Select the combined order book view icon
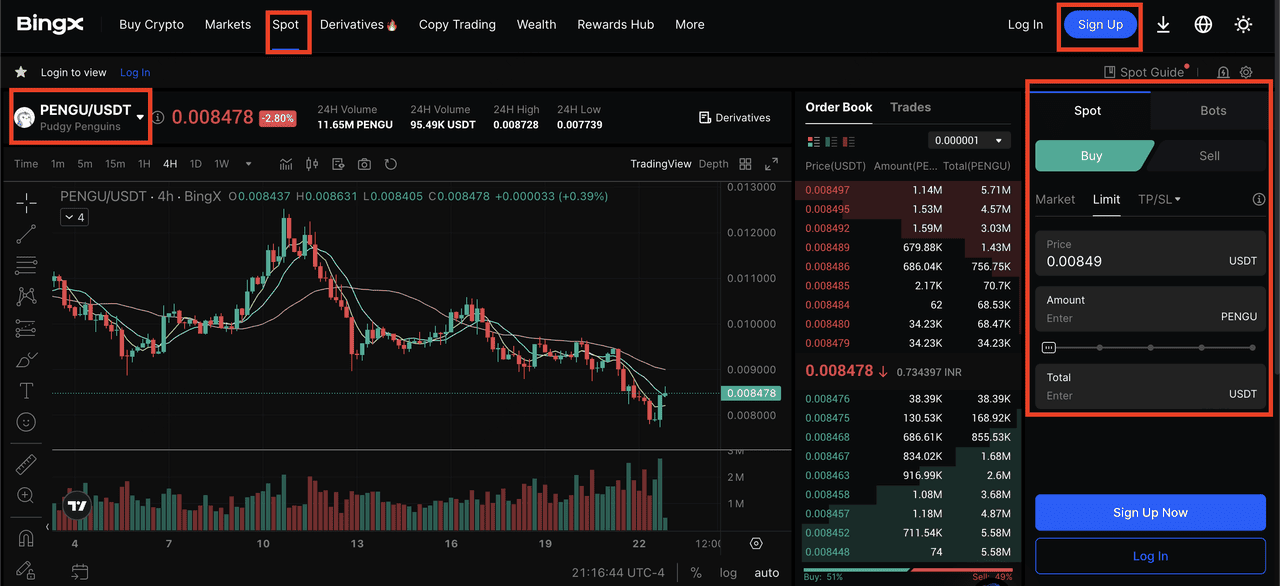 813,141
